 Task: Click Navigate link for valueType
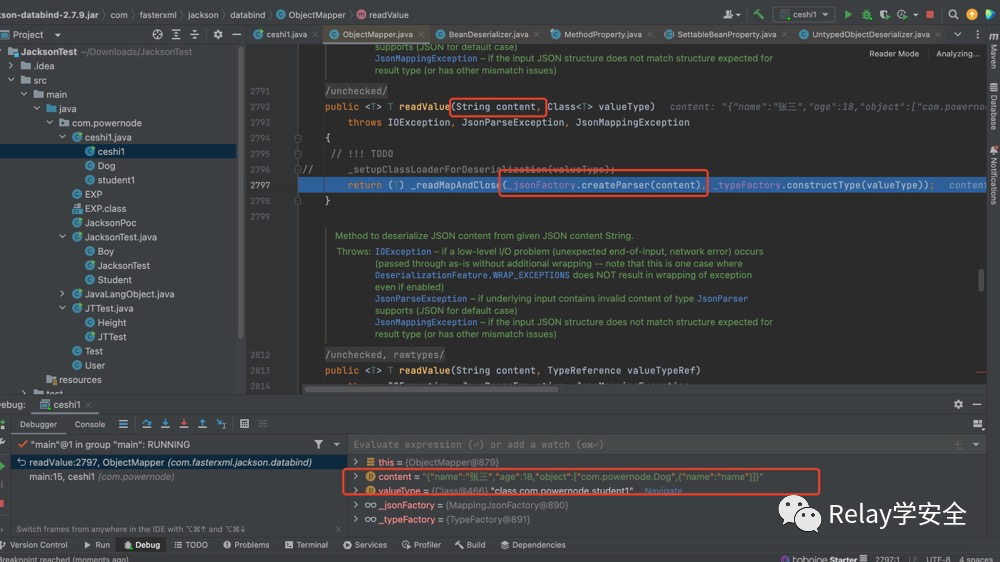(x=663, y=491)
